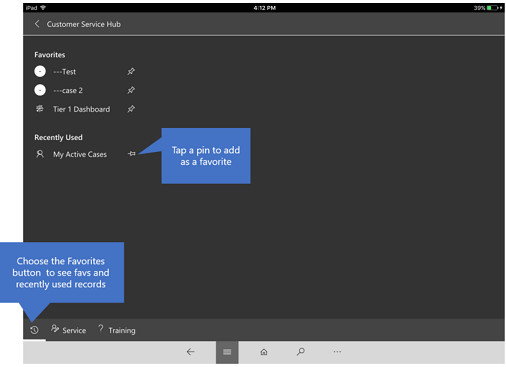Open the more options ellipsis in the bottom bar

point(337,352)
